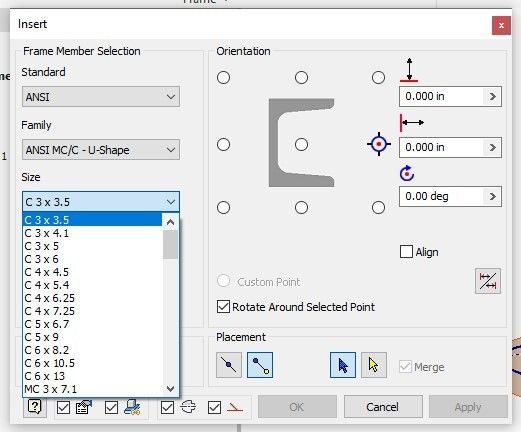
Task: Toggle checkbox beside computer icon
Action: 111,407
